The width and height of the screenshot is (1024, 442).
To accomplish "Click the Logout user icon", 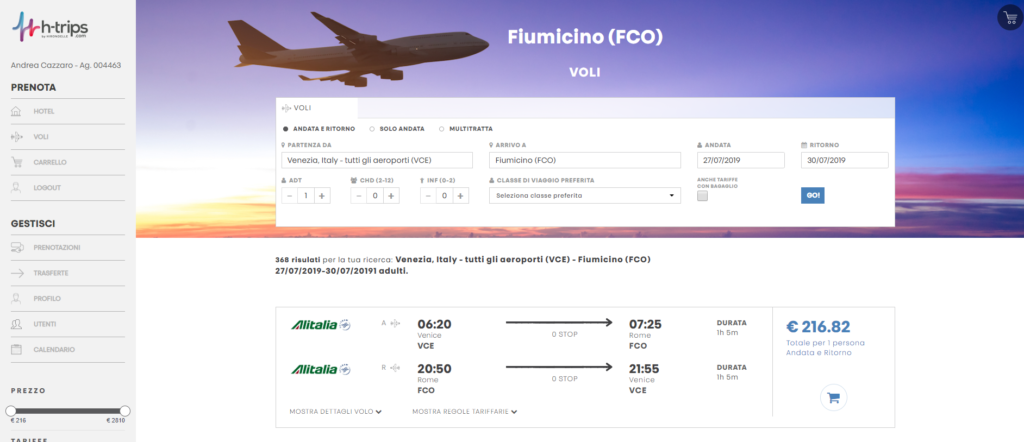I will [17, 188].
